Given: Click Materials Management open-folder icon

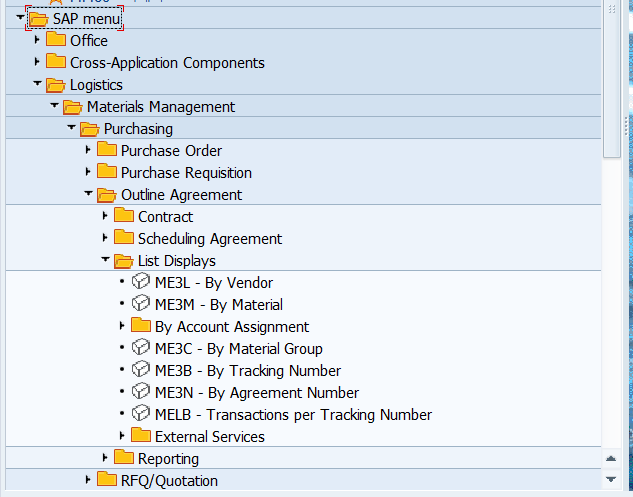Looking at the screenshot, I should pos(73,107).
